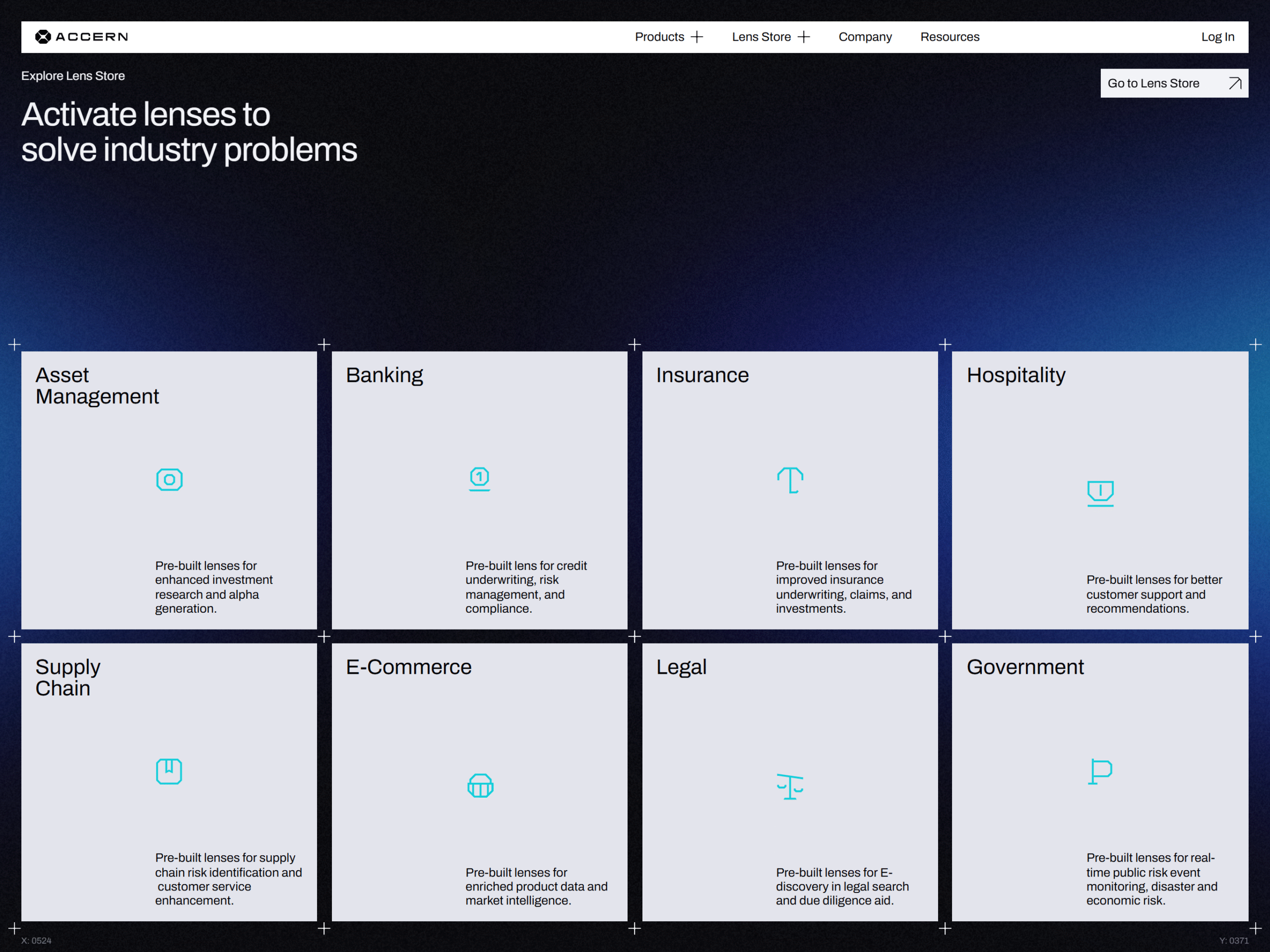Expand the Products menu plus sign
Screen dimensions: 1270x952
pos(697,37)
